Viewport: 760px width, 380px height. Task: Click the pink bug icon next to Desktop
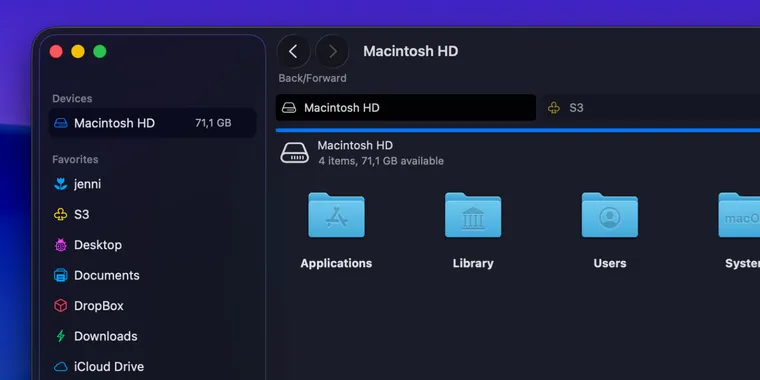pyautogui.click(x=61, y=245)
